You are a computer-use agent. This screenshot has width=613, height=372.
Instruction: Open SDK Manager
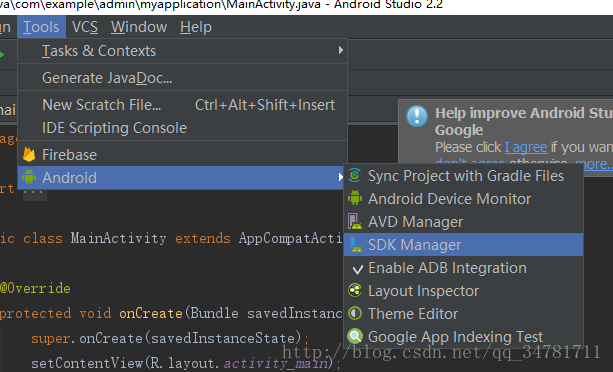pos(463,245)
